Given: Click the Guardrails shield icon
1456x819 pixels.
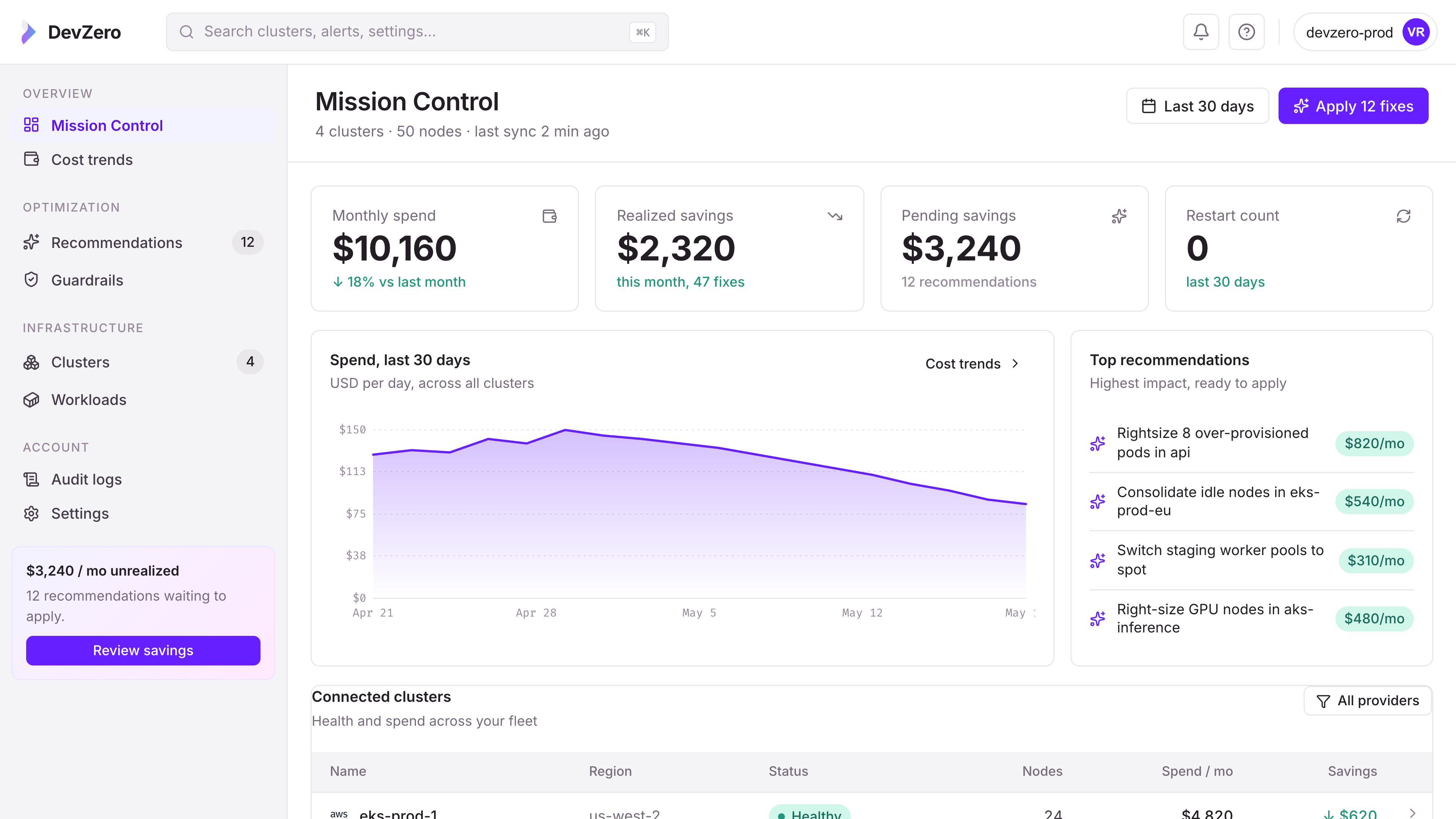Looking at the screenshot, I should point(31,280).
